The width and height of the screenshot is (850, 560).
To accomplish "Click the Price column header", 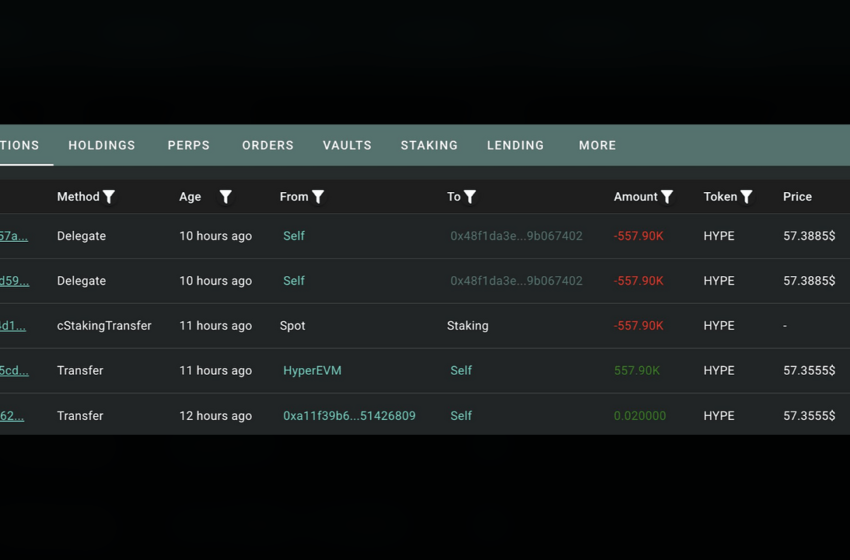I will point(797,197).
